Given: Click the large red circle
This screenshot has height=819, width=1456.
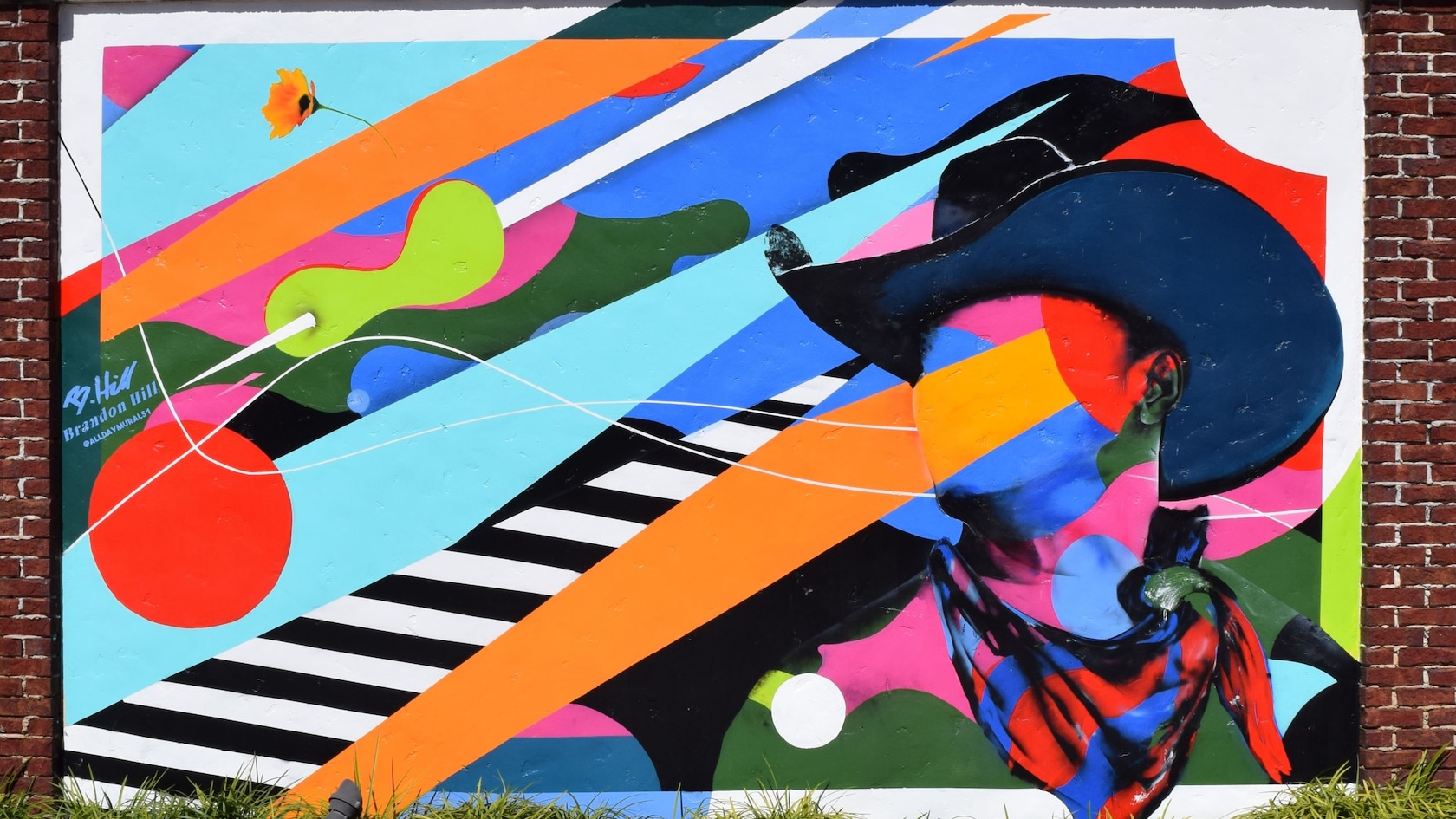Looking at the screenshot, I should pyautogui.click(x=189, y=524).
